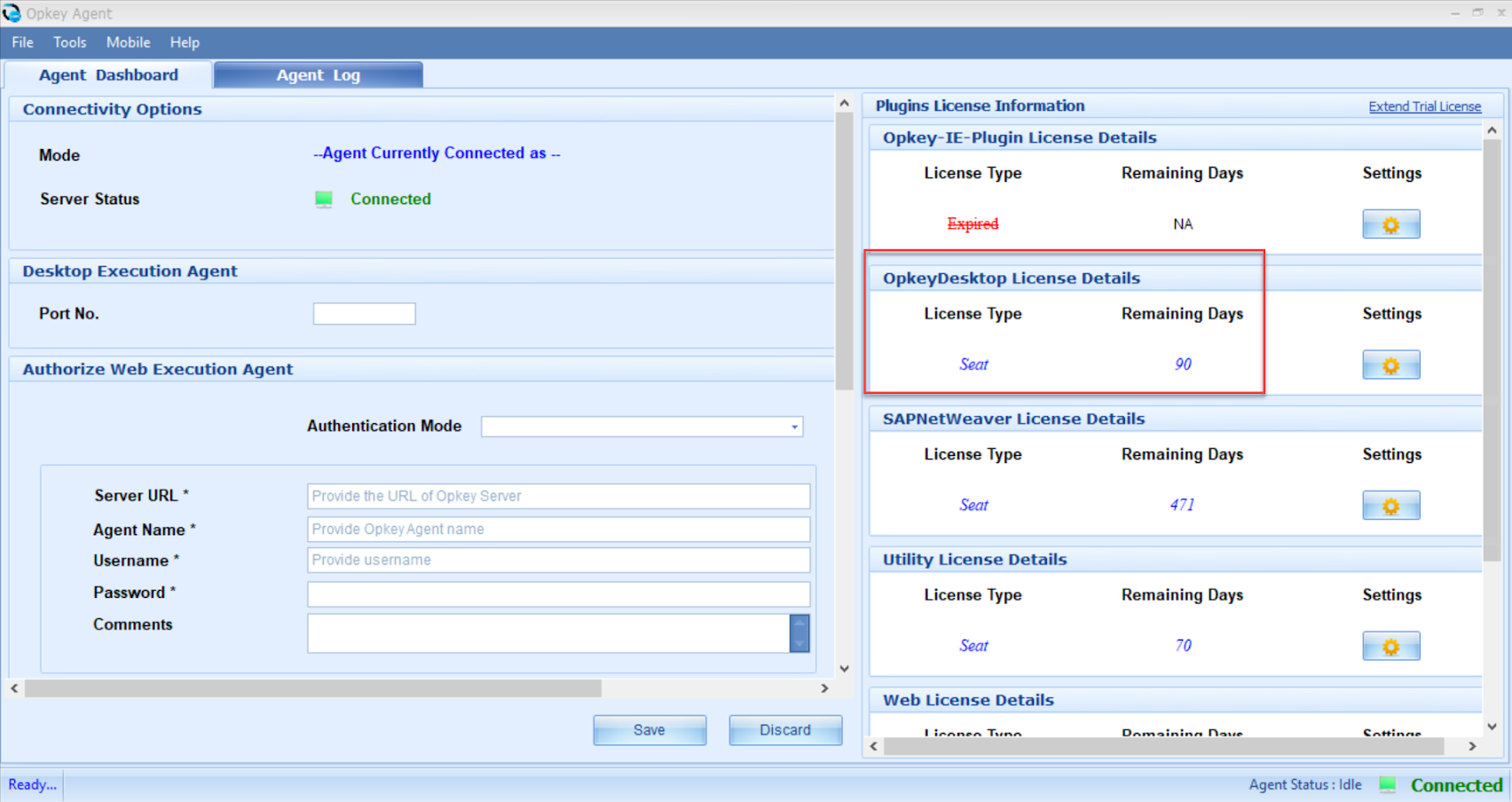Expand the Authentication Mode dropdown
Image resolution: width=1512 pixels, height=802 pixels.
coord(794,427)
